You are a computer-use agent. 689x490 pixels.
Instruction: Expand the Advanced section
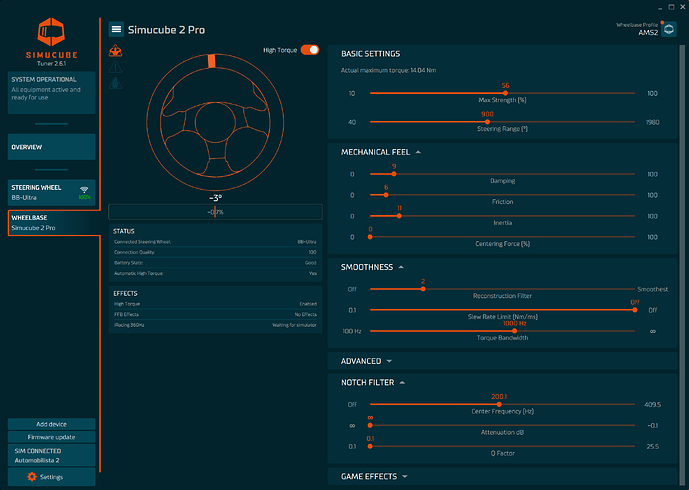[389, 360]
